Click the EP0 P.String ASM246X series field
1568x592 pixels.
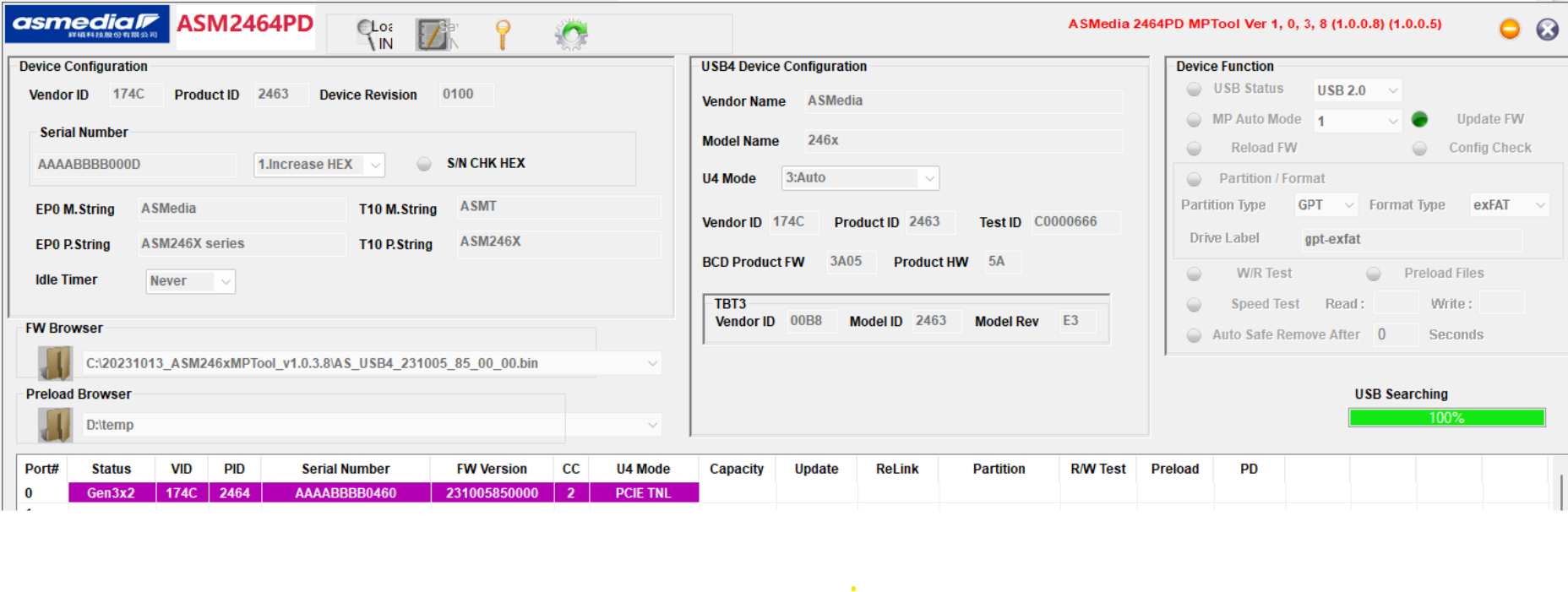pos(242,244)
